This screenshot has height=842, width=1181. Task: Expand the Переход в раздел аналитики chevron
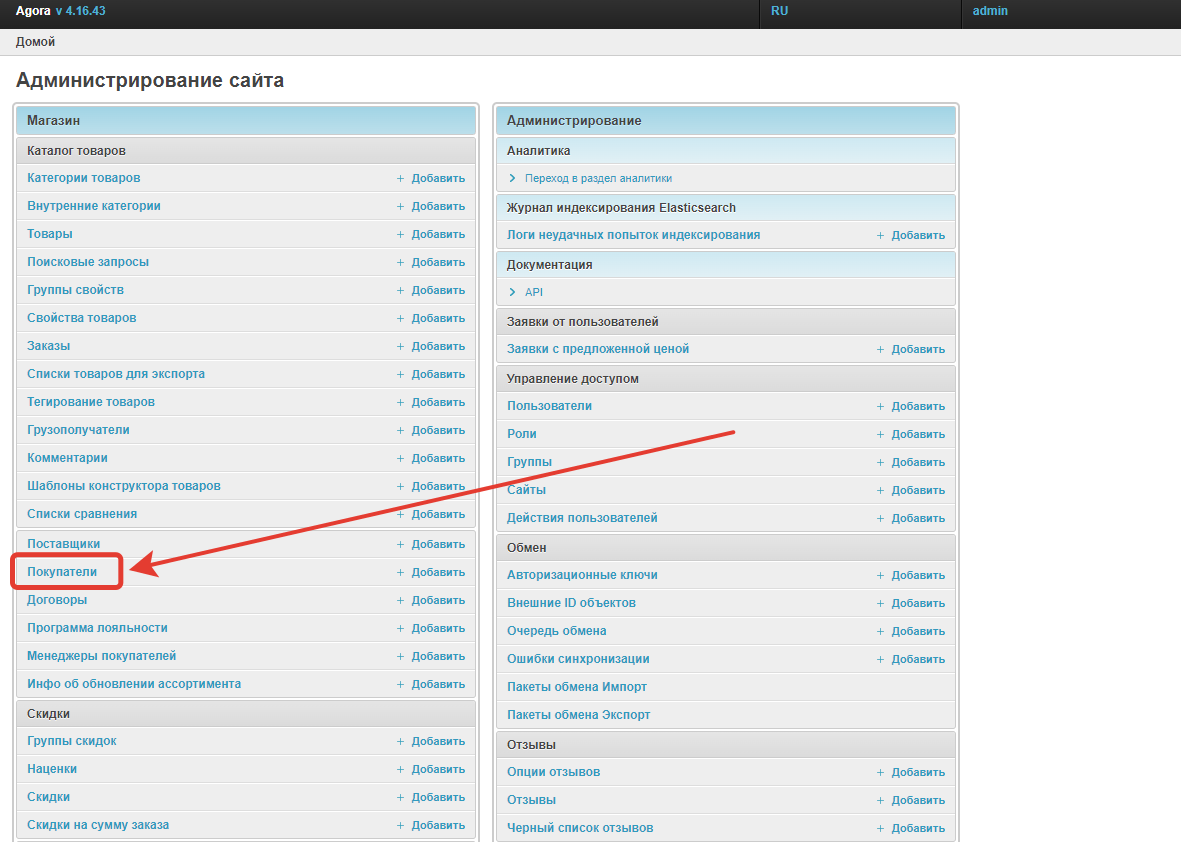point(513,178)
